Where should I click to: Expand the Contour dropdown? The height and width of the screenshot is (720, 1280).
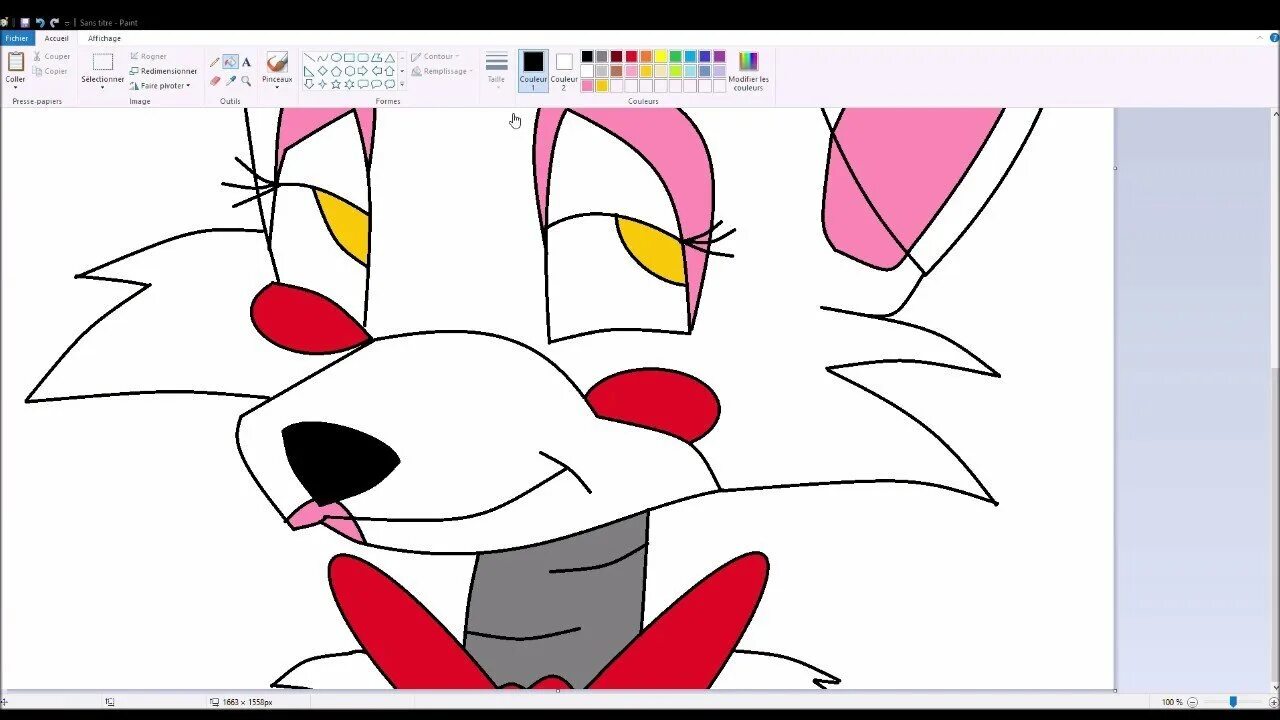[x=435, y=56]
